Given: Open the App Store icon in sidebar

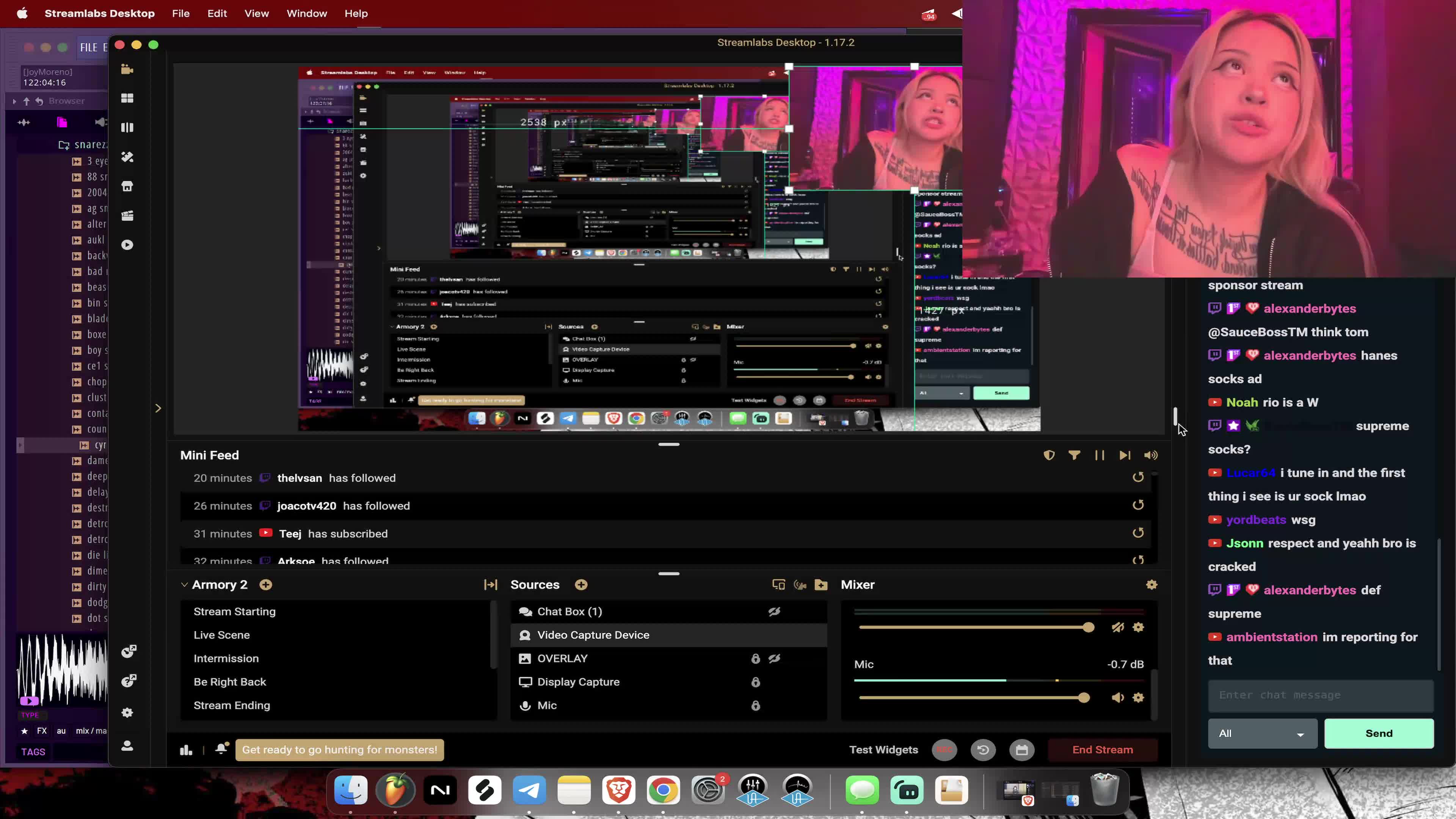Looking at the screenshot, I should [x=127, y=187].
